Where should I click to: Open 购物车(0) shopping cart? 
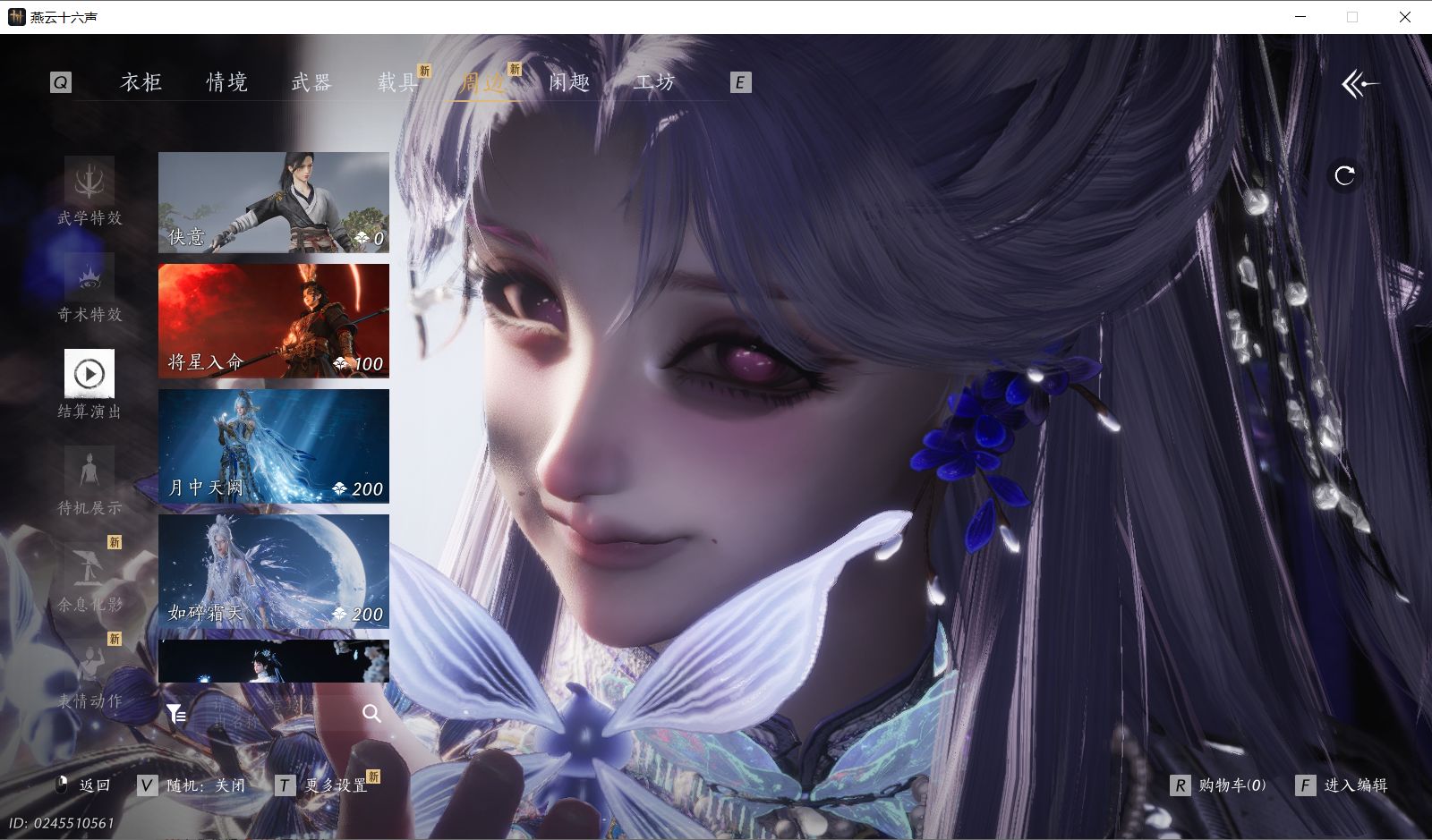point(1232,785)
